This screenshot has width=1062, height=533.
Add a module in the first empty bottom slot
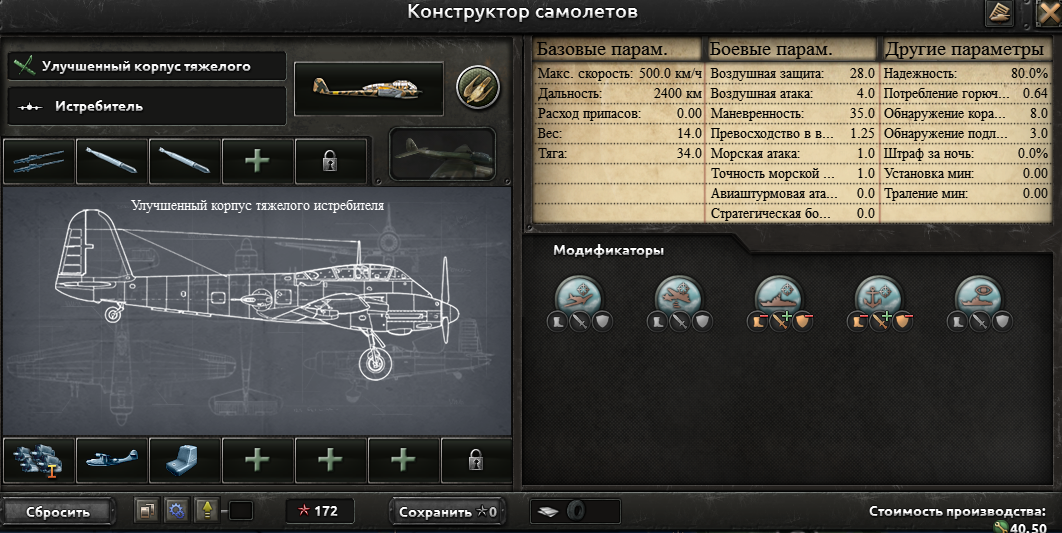257,461
